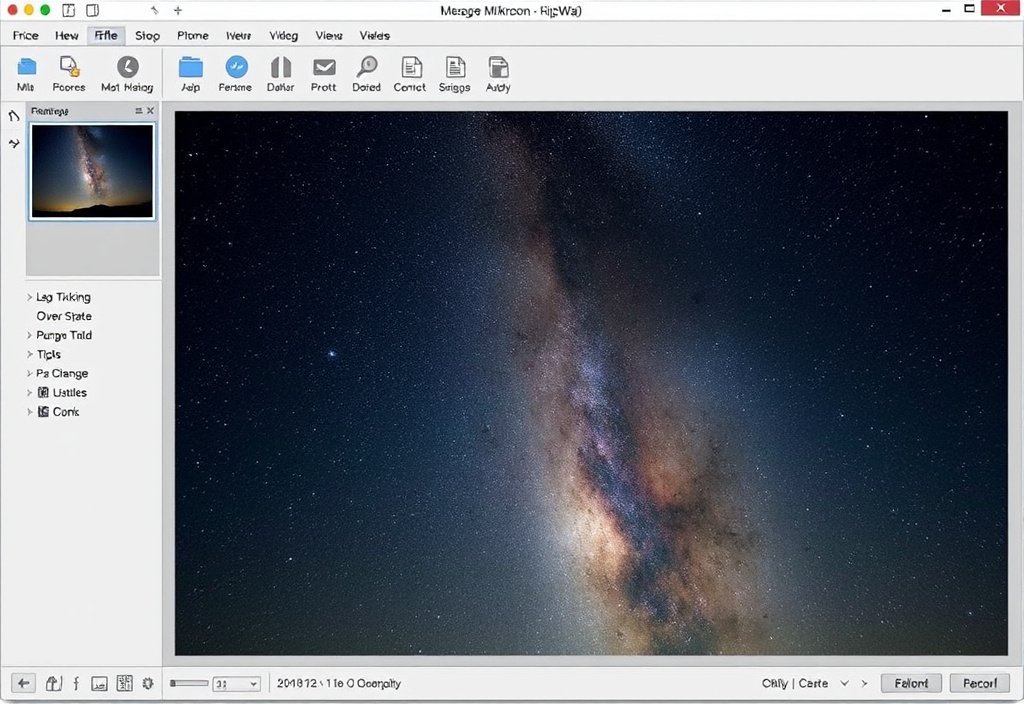Screen dimensions: 1024x704
Task: Collapse the panel with the minimize glyph
Action: 140,111
